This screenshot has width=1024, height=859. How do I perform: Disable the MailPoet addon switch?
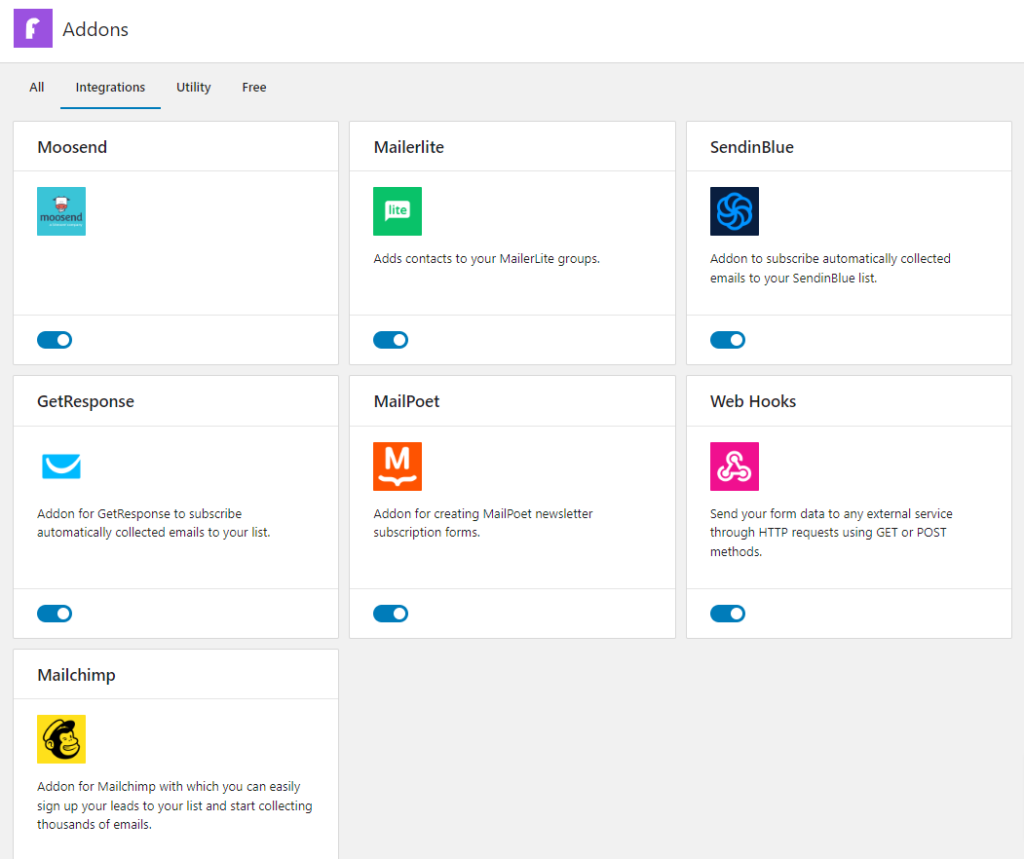[x=391, y=613]
